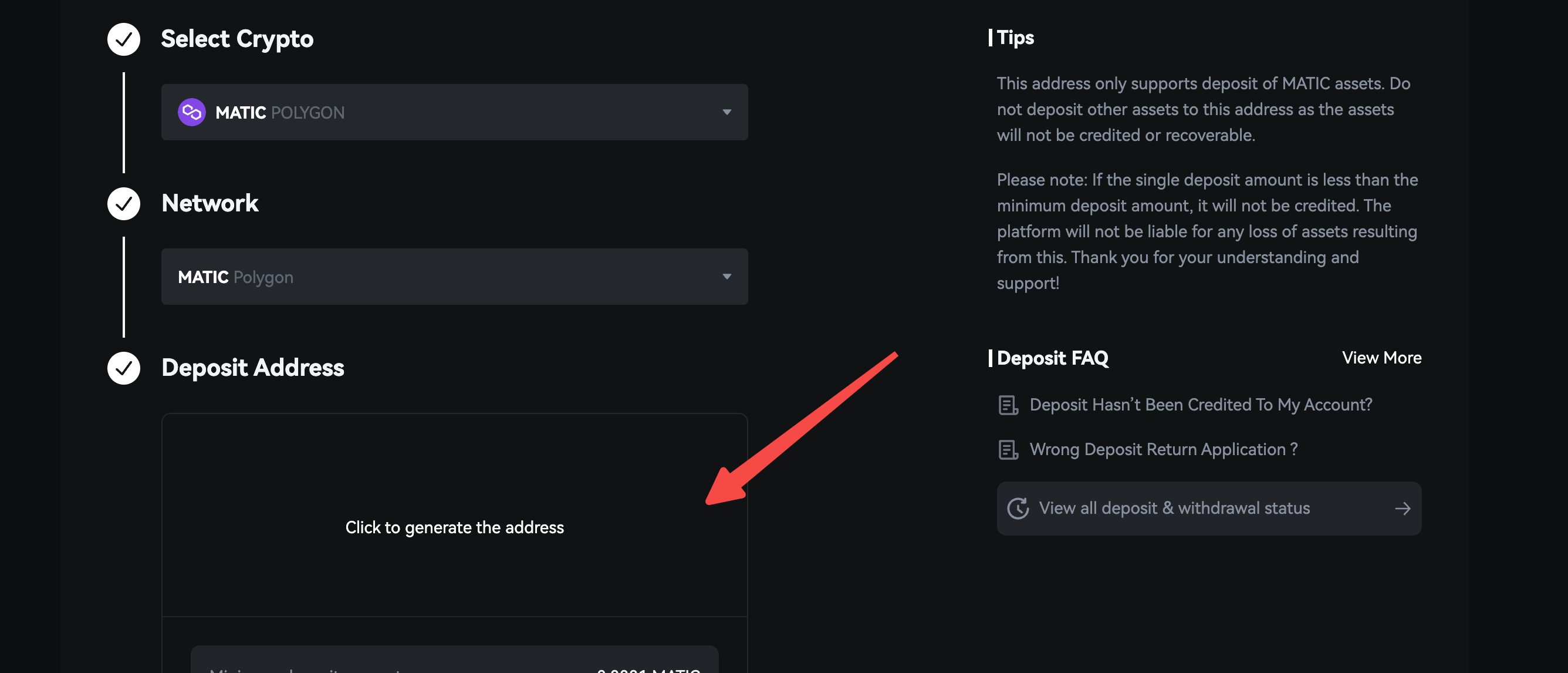Open Wrong Deposit Return Application FAQ
This screenshot has width=1568, height=673.
[x=1163, y=449]
